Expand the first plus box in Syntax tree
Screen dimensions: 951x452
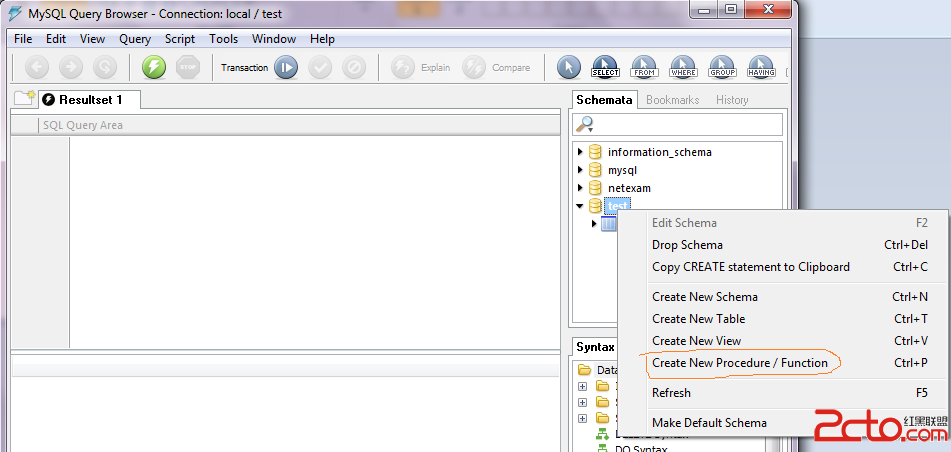coord(583,386)
